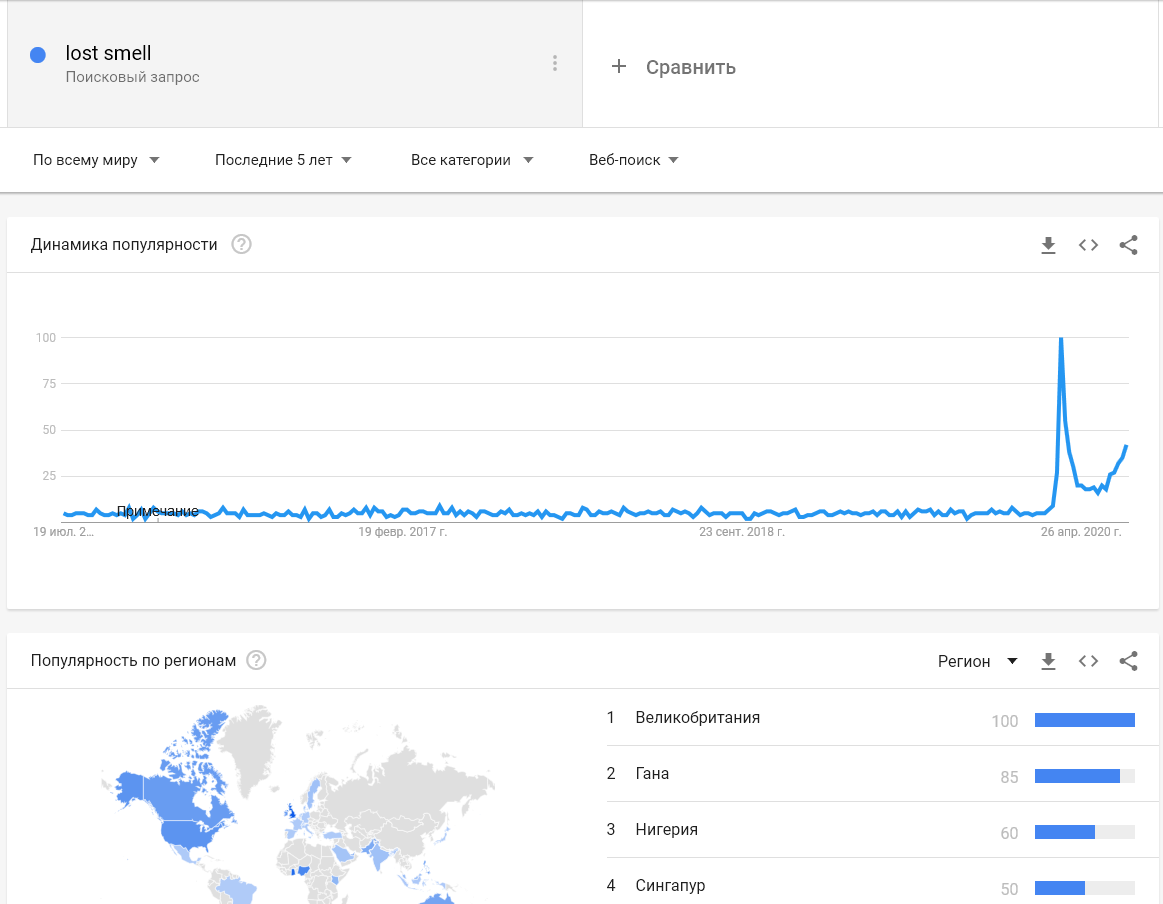Share the regions popularity panel
Viewport: 1163px width, 904px height.
coord(1128,661)
